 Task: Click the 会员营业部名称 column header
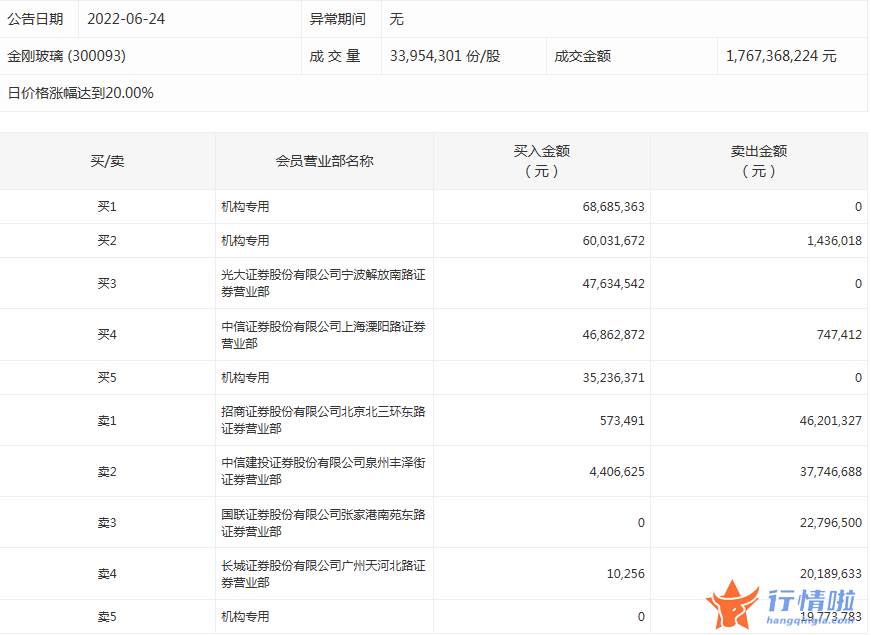pyautogui.click(x=324, y=161)
